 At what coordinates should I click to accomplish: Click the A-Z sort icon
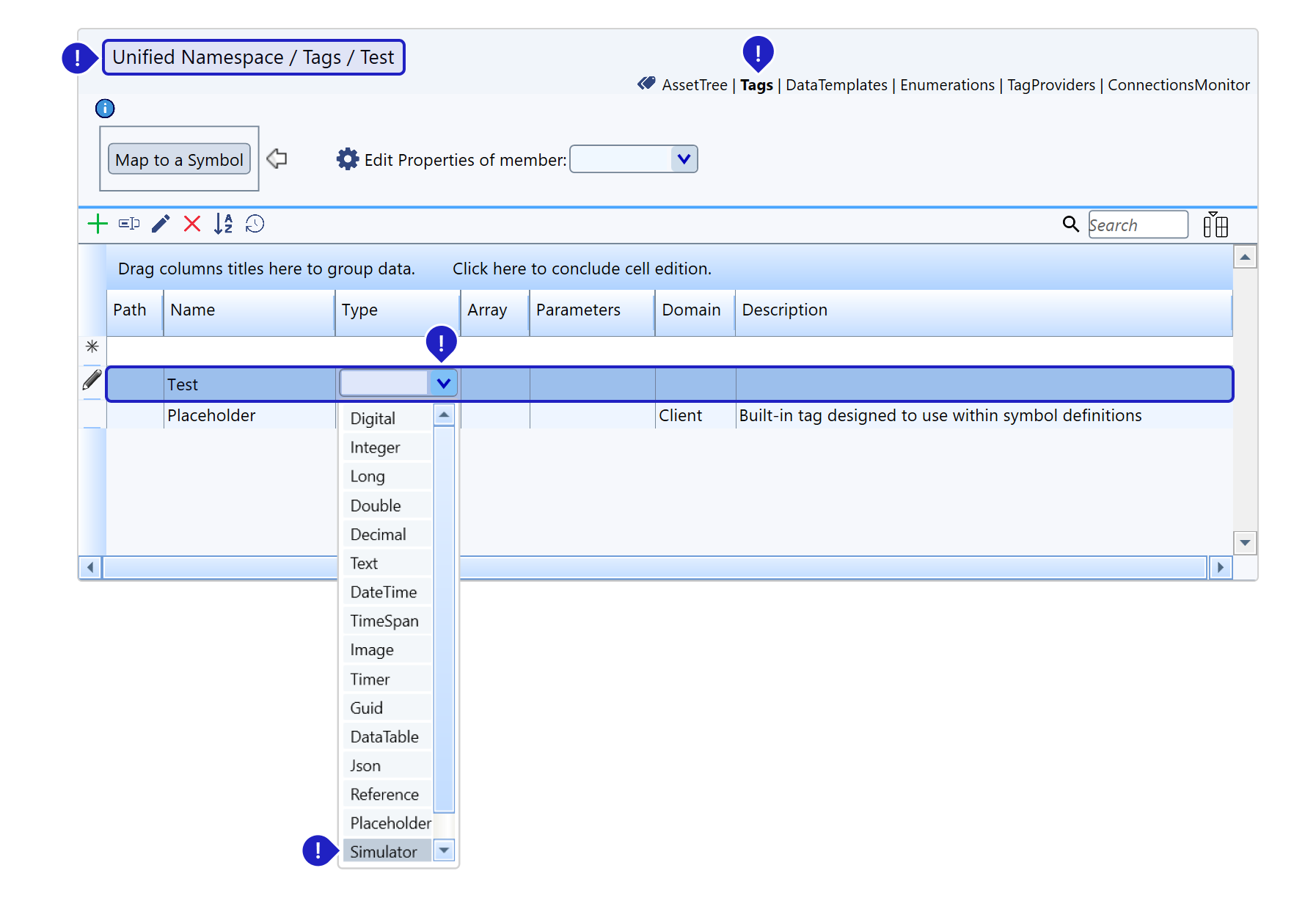click(x=223, y=224)
